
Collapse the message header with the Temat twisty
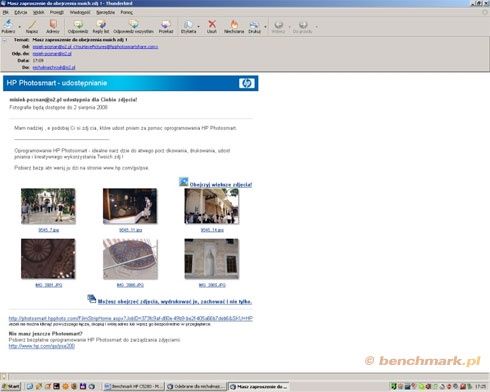[x=5, y=40]
